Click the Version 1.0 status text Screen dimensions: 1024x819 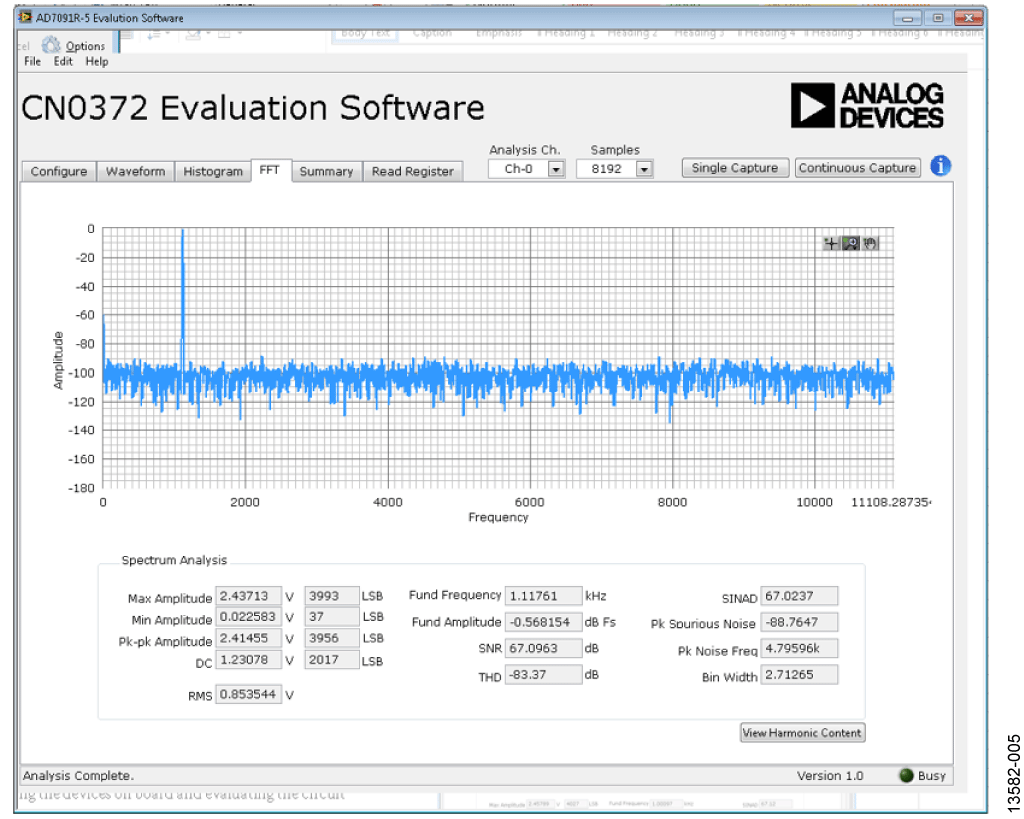[830, 775]
